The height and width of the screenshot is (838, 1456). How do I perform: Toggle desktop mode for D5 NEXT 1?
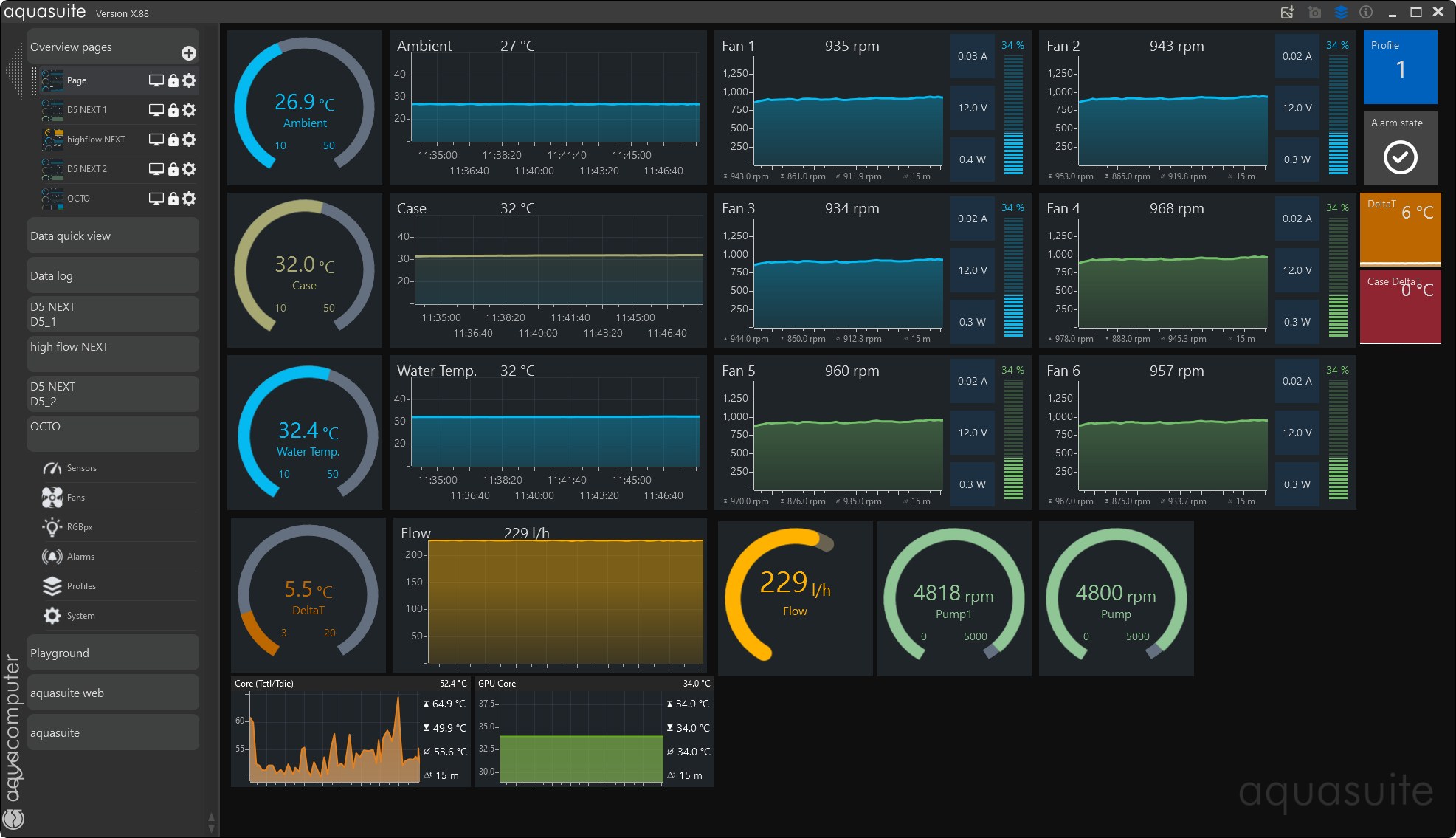coord(156,110)
